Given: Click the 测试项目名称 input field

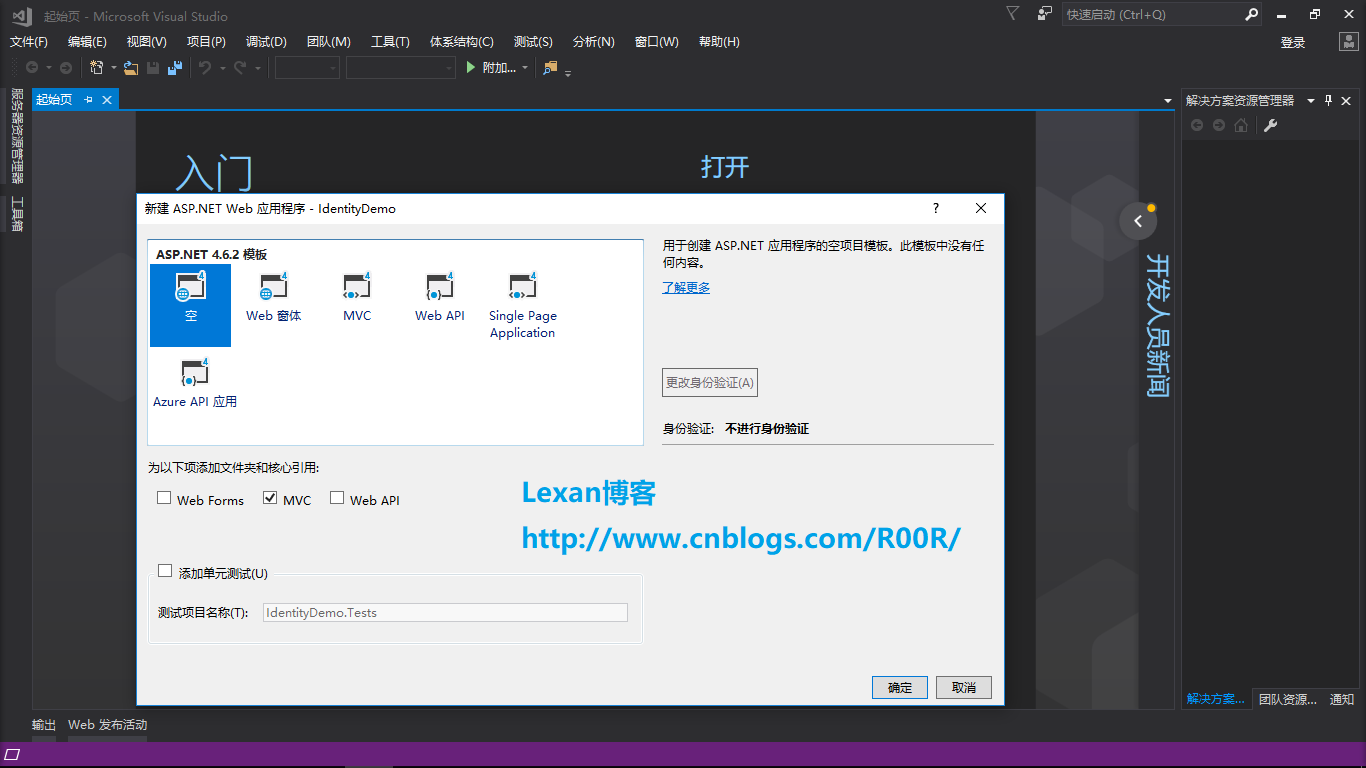Looking at the screenshot, I should [445, 613].
